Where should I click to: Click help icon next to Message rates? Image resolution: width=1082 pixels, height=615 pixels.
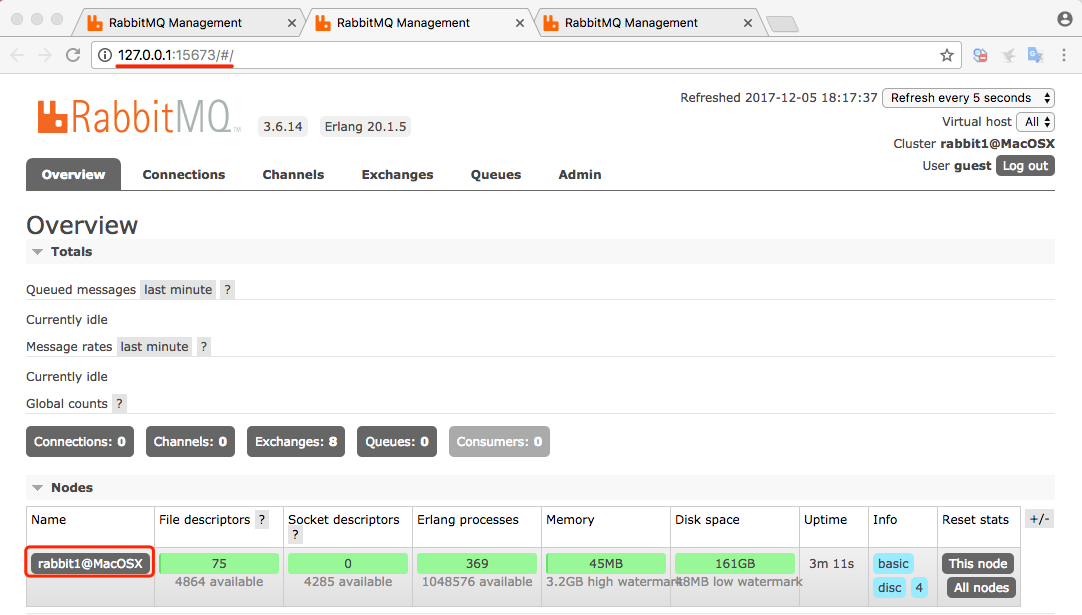pyautogui.click(x=204, y=346)
